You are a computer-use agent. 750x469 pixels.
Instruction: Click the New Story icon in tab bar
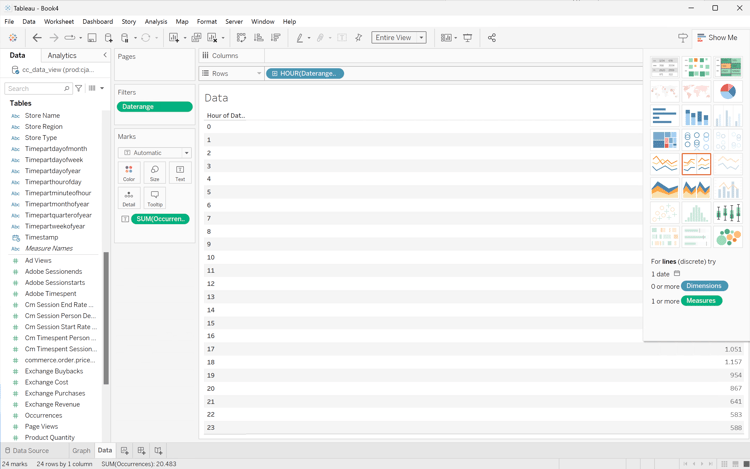tap(158, 450)
